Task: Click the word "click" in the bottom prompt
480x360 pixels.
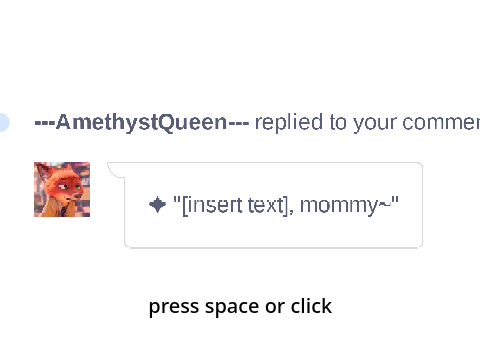Action: tap(311, 306)
